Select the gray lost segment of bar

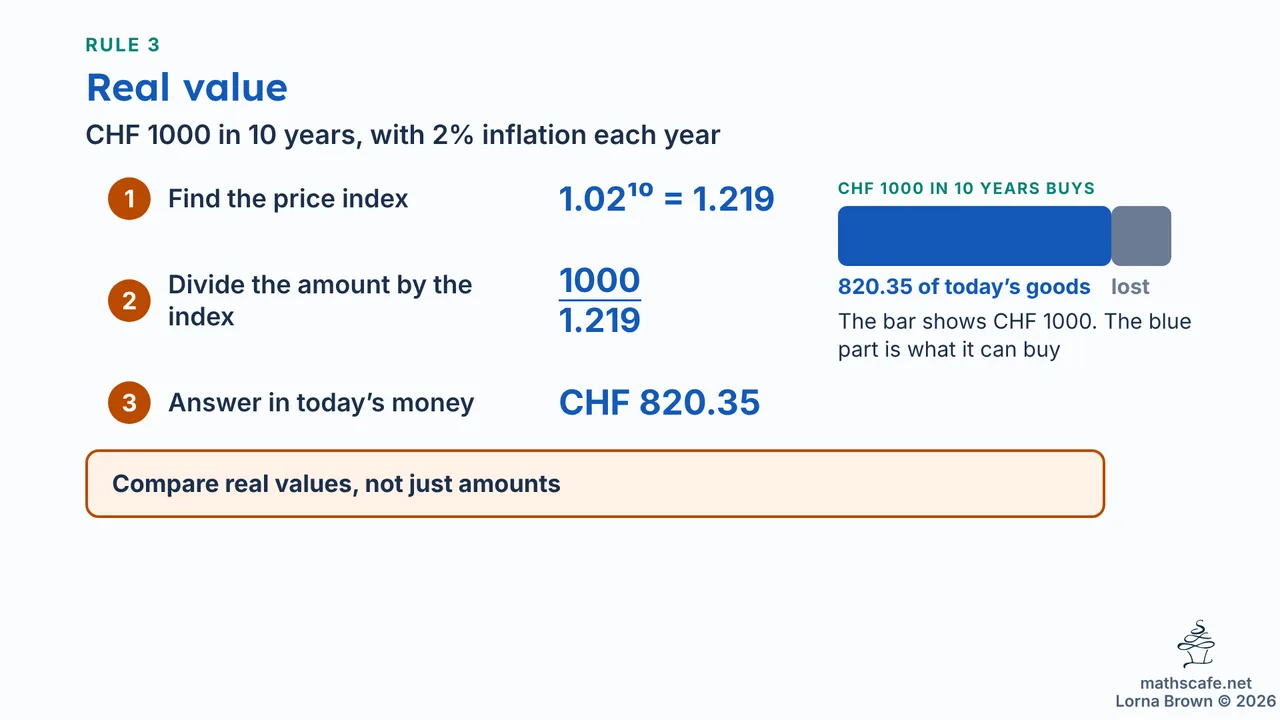pyautogui.click(x=1141, y=236)
